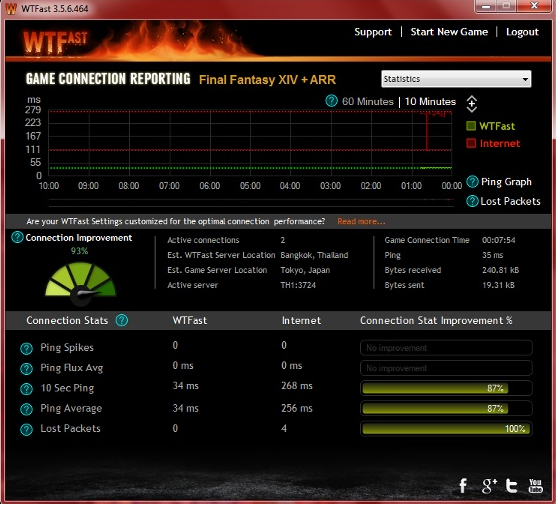Click Logout link

coord(522,32)
